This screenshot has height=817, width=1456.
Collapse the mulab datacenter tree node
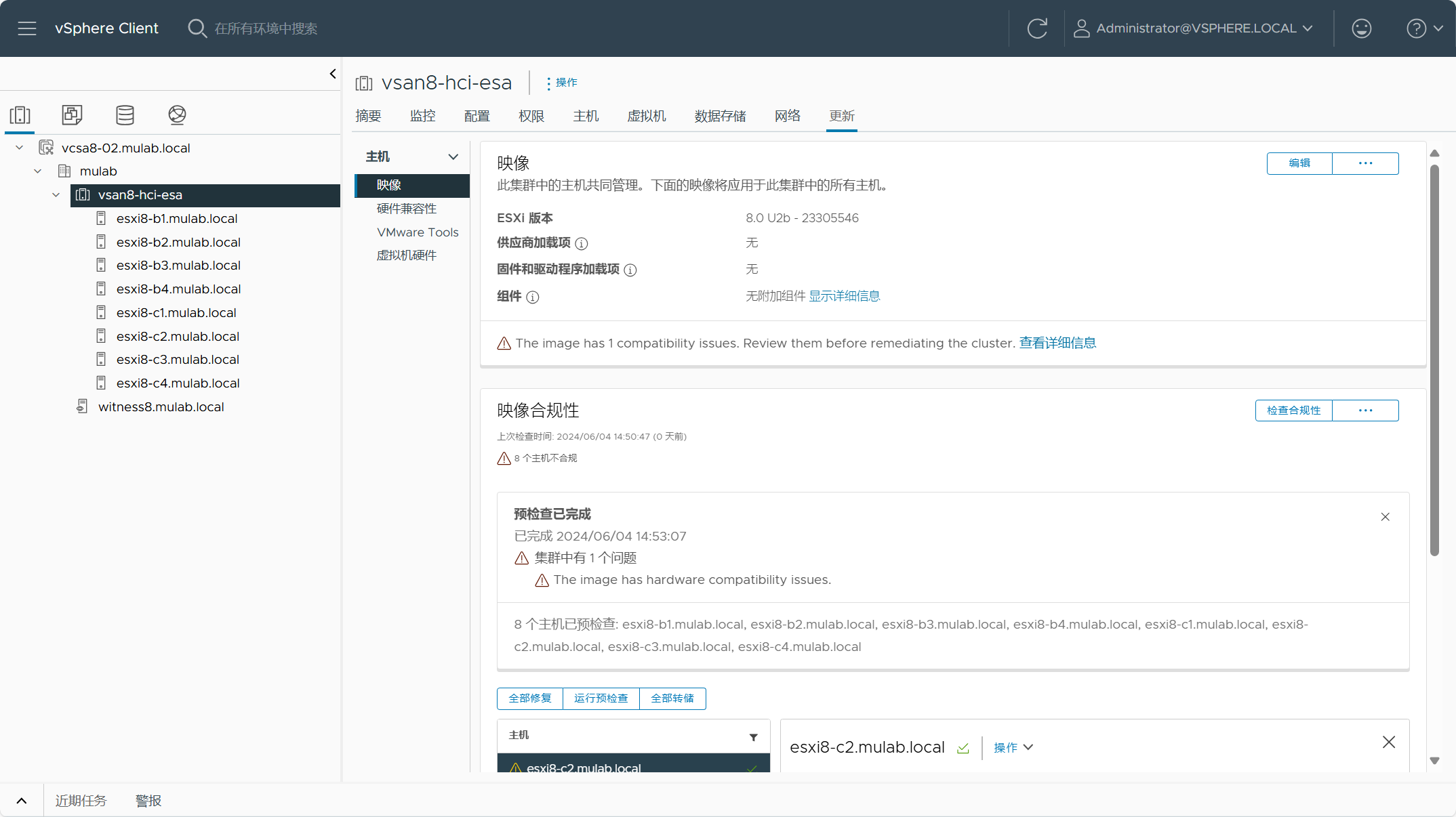click(x=38, y=171)
